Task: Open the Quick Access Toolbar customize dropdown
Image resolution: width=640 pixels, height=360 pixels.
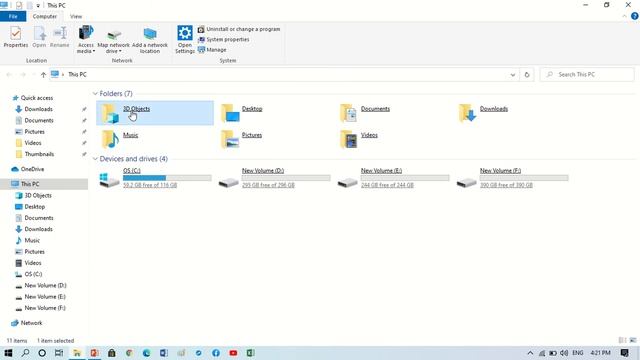Action: [x=38, y=5]
